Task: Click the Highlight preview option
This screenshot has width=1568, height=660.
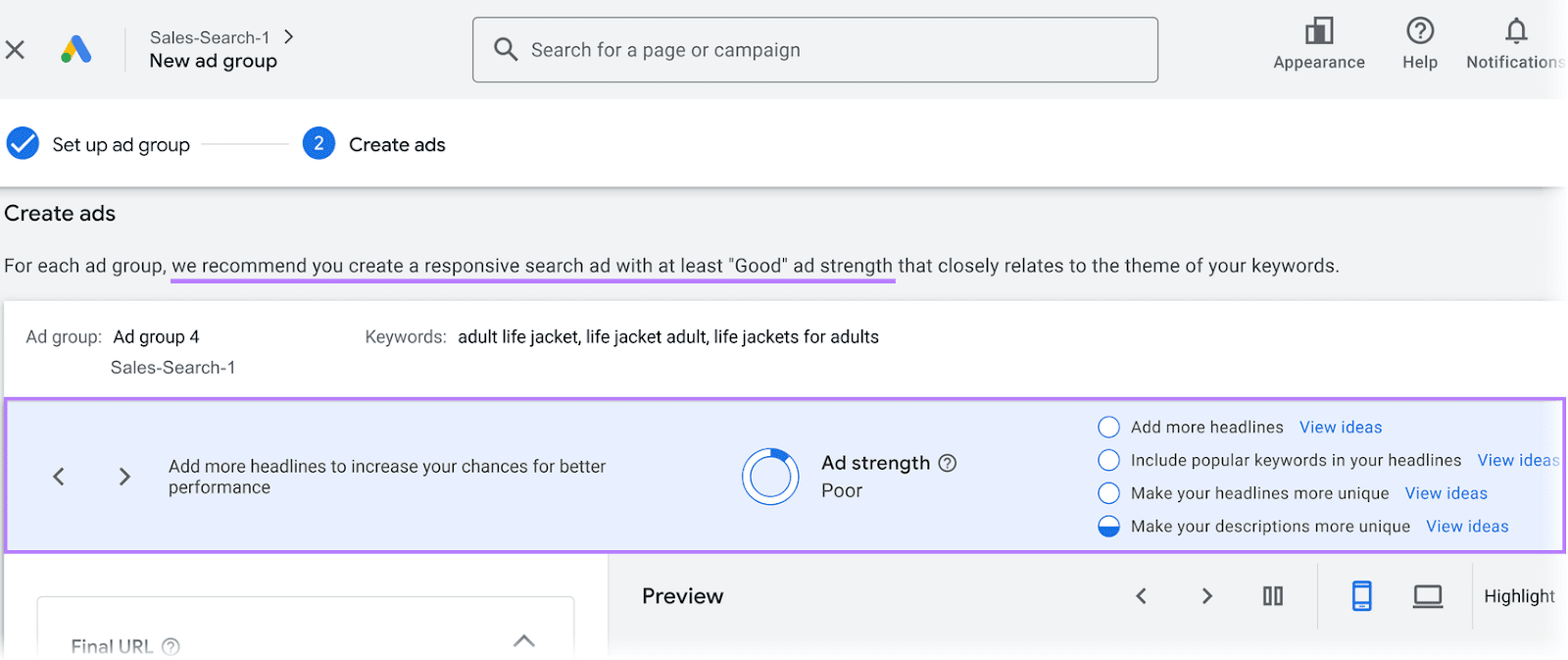Action: (1519, 596)
